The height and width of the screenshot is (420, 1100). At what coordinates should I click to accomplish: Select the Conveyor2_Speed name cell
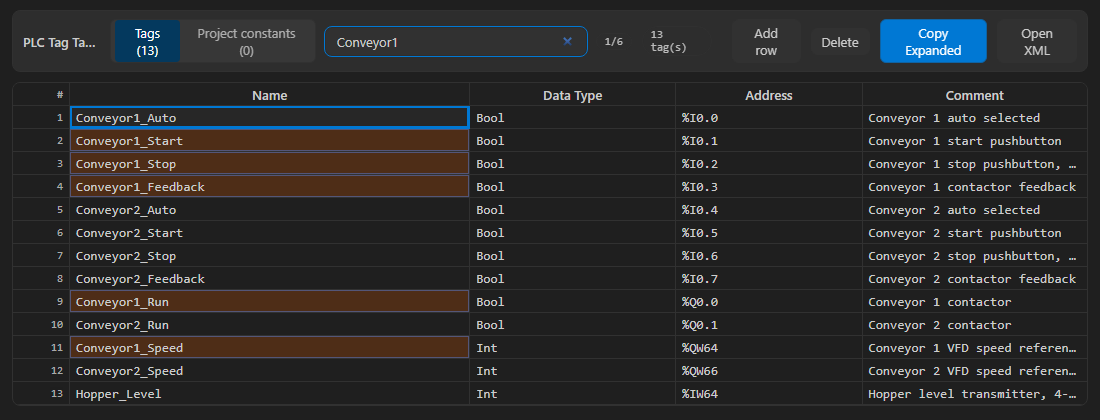270,370
